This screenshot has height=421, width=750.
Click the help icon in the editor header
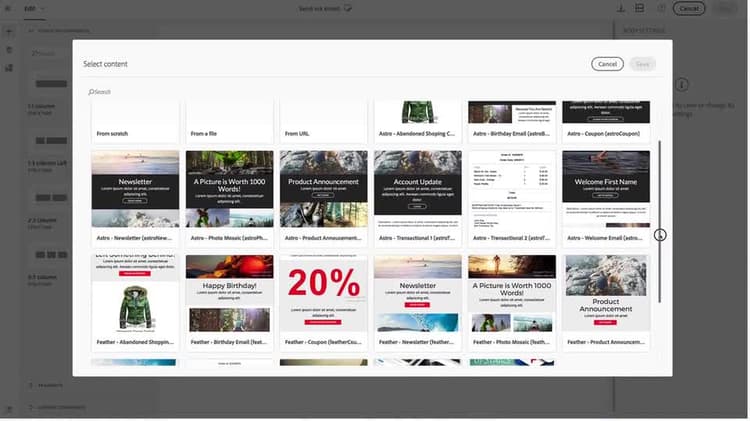pos(661,8)
